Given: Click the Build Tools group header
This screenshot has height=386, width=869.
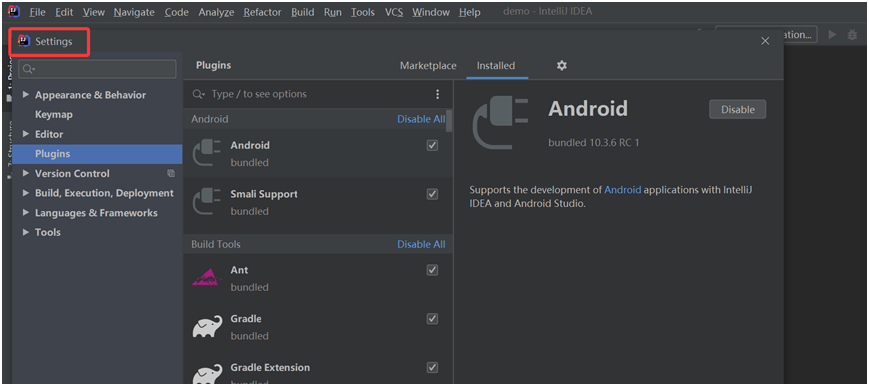Looking at the screenshot, I should tap(318, 244).
